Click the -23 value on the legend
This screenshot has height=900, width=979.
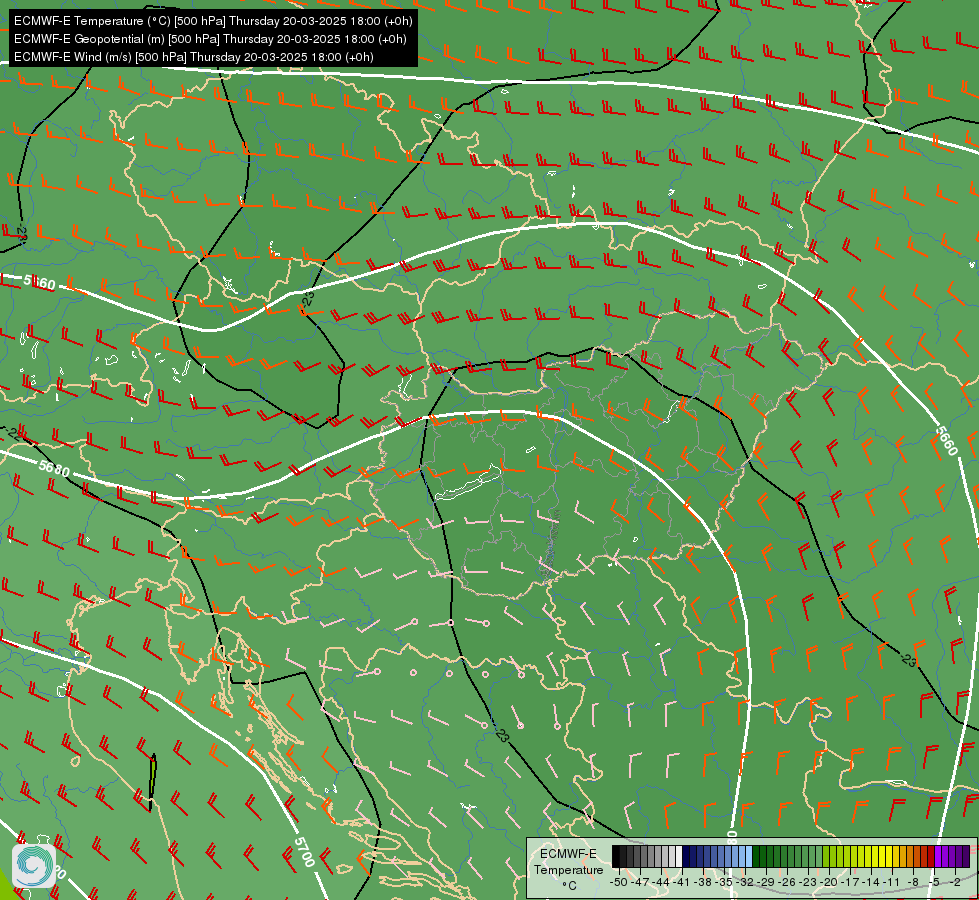point(807,882)
